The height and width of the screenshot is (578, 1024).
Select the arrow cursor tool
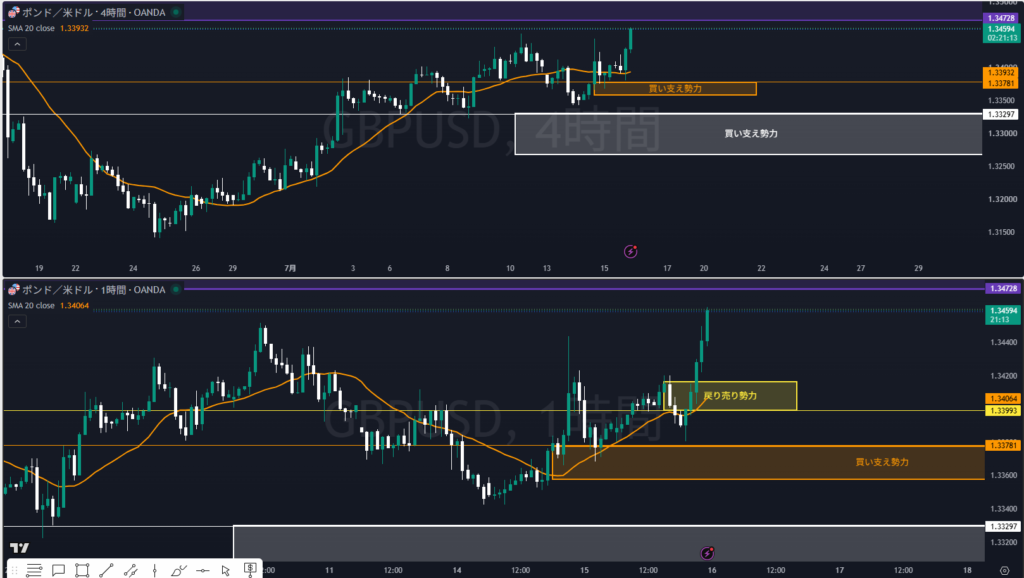tap(226, 570)
